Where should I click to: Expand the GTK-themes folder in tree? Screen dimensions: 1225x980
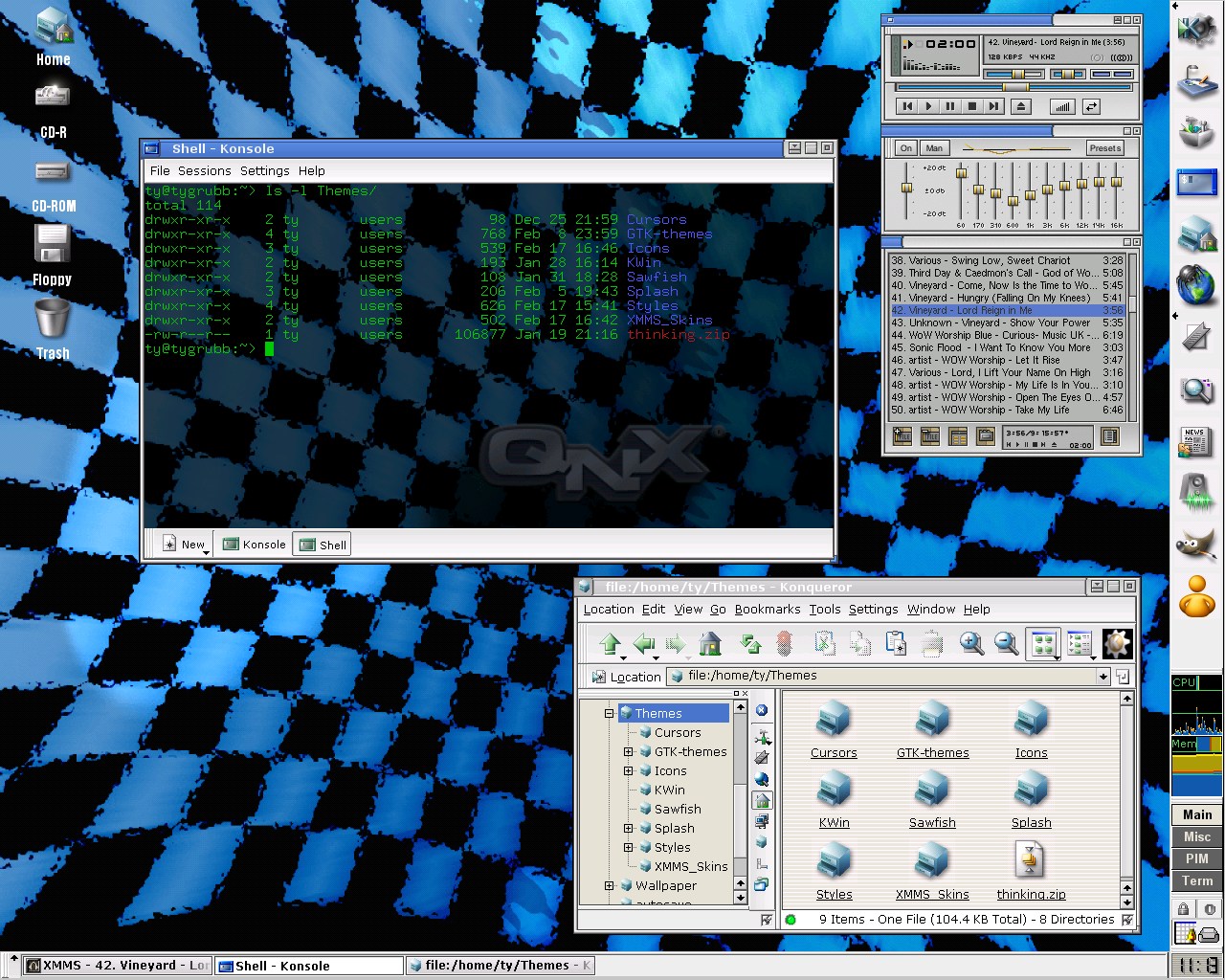[x=629, y=752]
